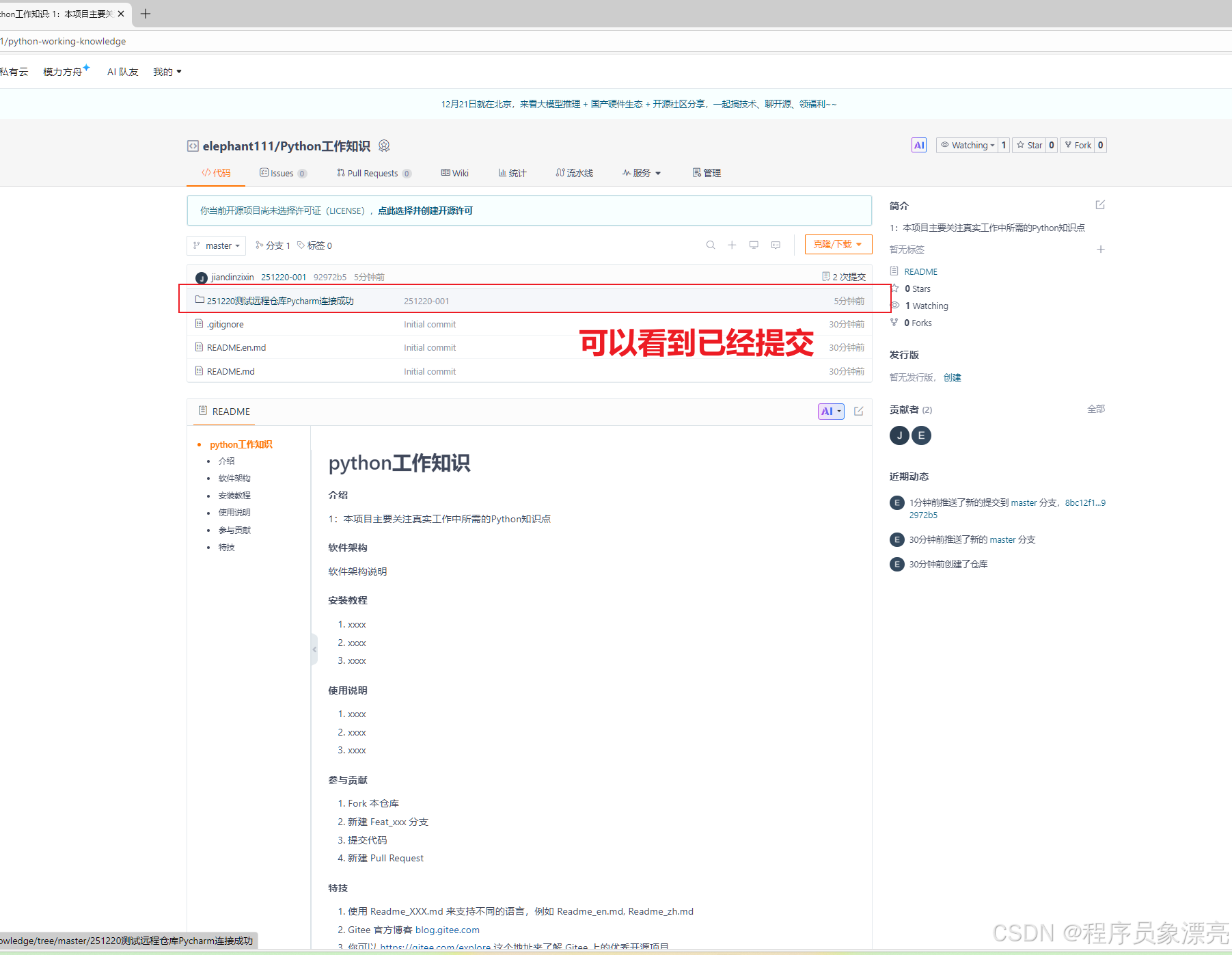1232x955 pixels.
Task: Click jiandinzixin committer name
Action: (x=232, y=277)
